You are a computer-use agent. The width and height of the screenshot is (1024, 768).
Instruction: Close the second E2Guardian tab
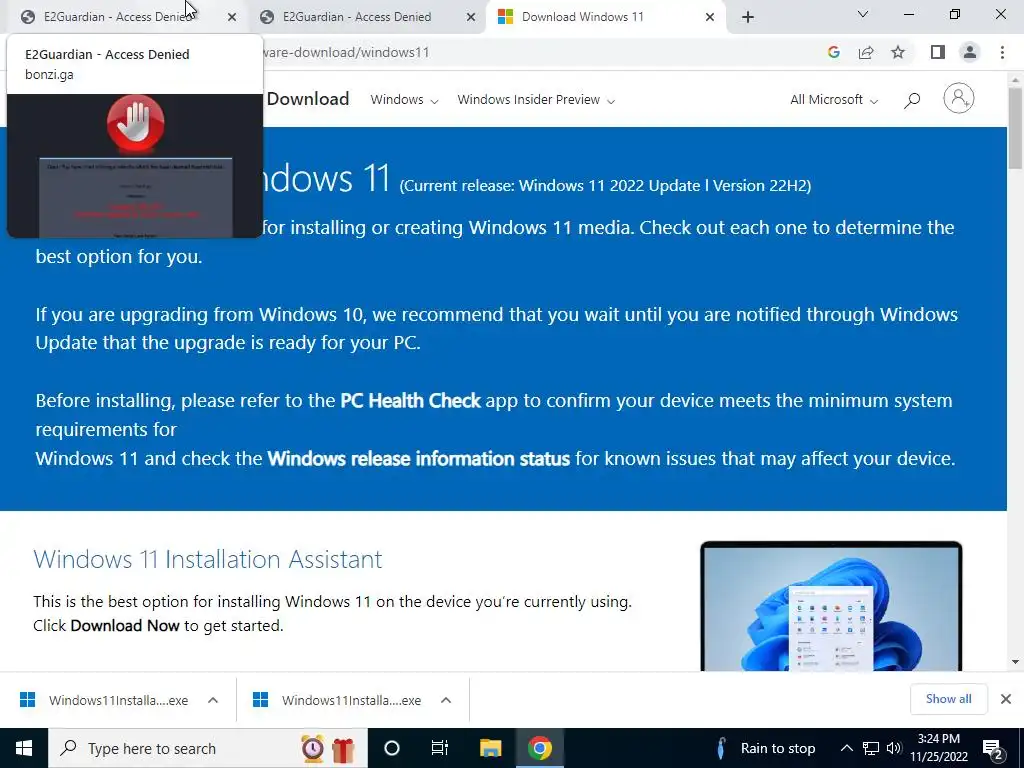[x=471, y=17]
